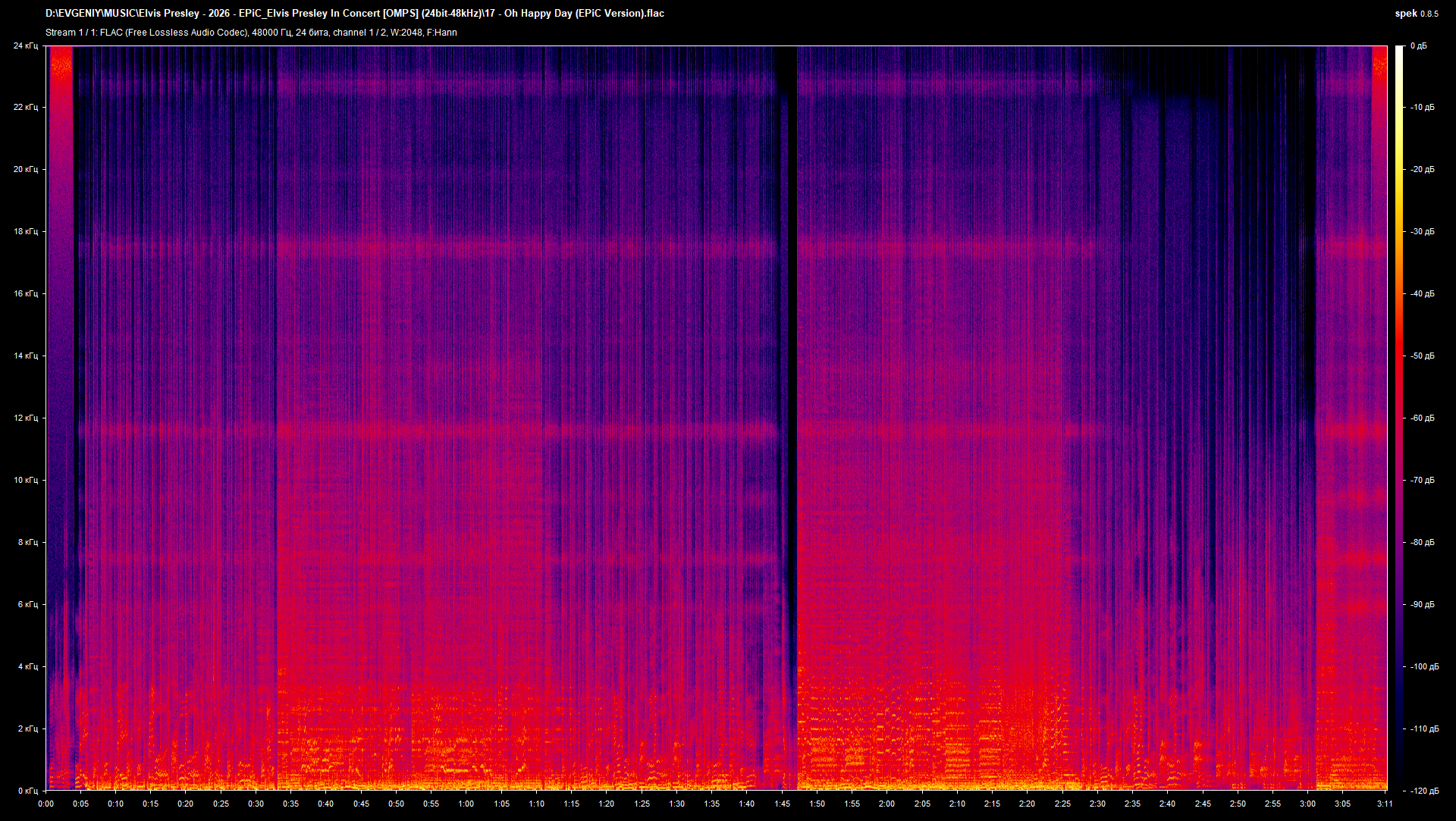Screen dimensions: 1456x821
Task: Click the 3:11 end time label
Action: click(1385, 804)
